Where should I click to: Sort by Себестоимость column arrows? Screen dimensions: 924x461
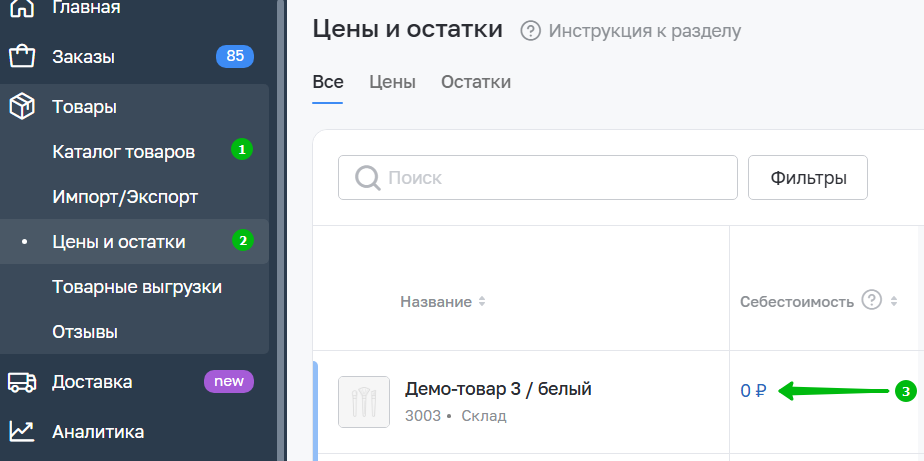tap(893, 301)
